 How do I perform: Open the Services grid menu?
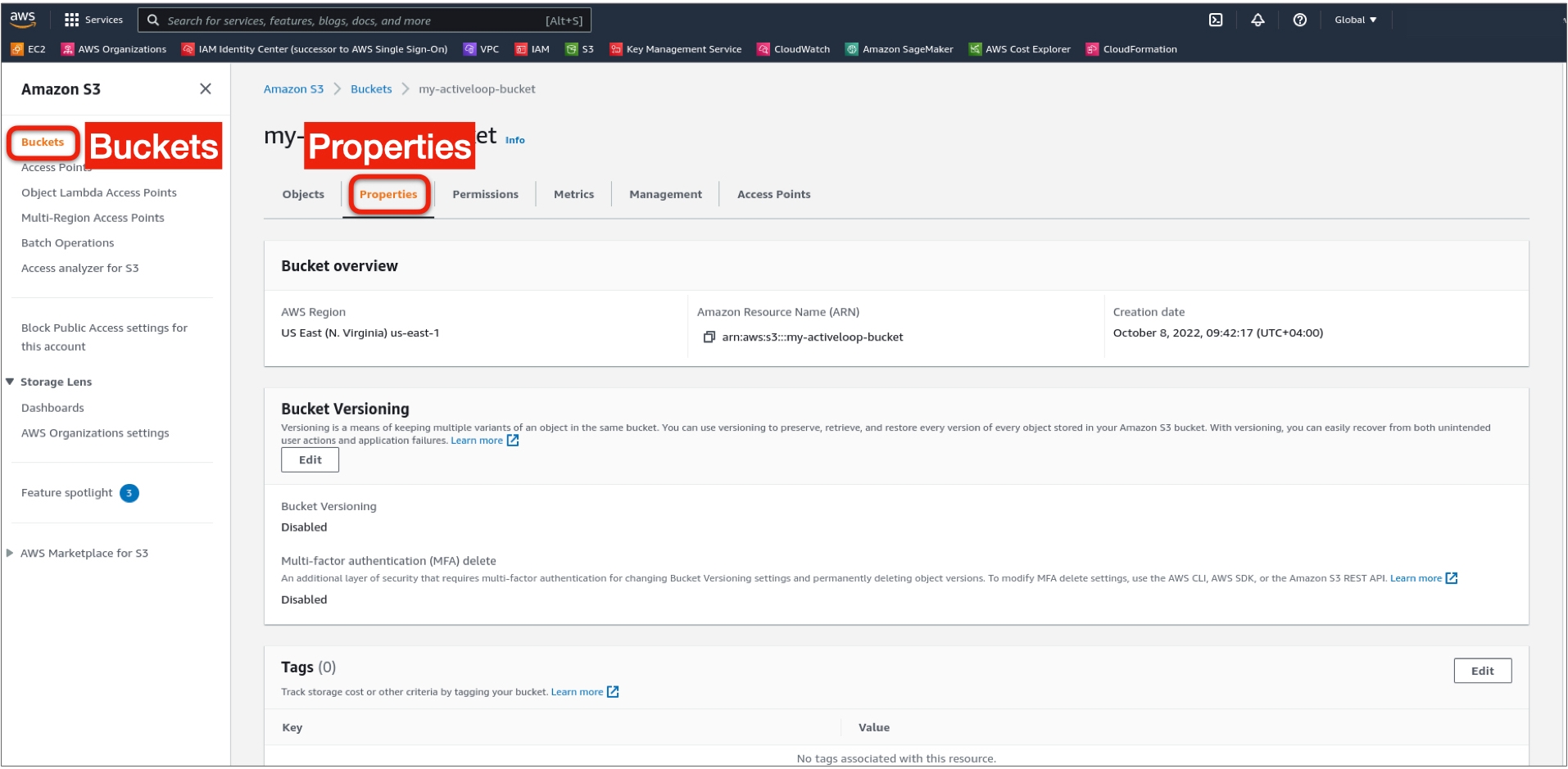(x=93, y=20)
